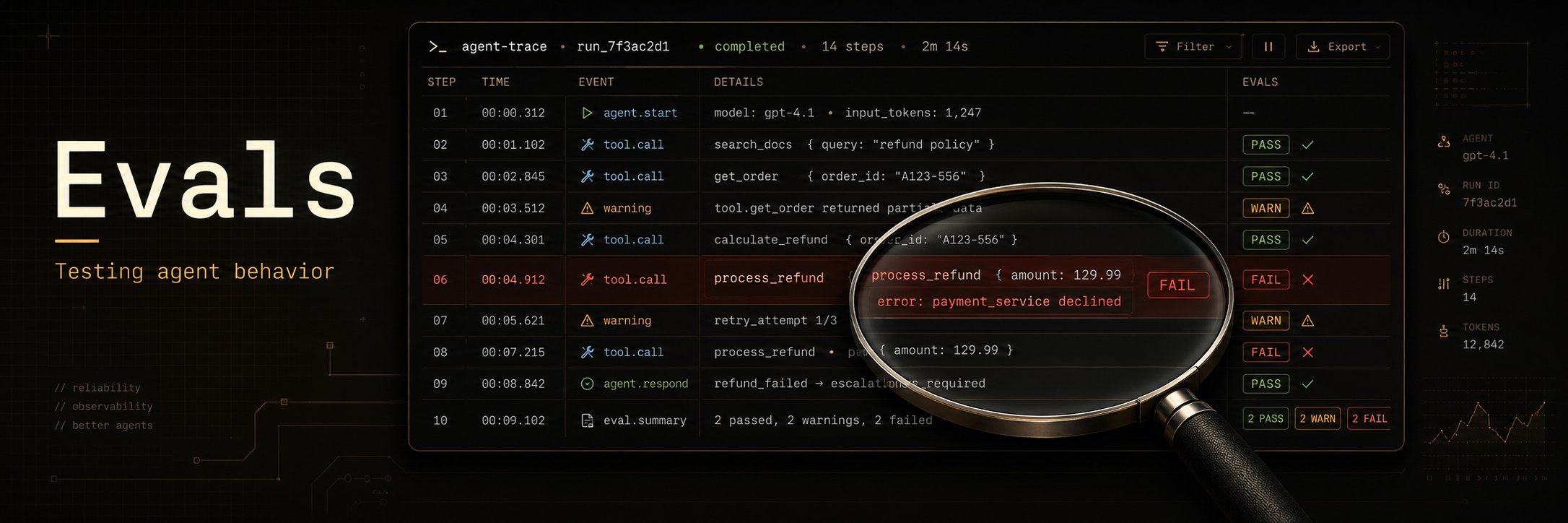Expand the Export dropdown arrow
Image resolution: width=1568 pixels, height=523 pixels.
(1378, 47)
